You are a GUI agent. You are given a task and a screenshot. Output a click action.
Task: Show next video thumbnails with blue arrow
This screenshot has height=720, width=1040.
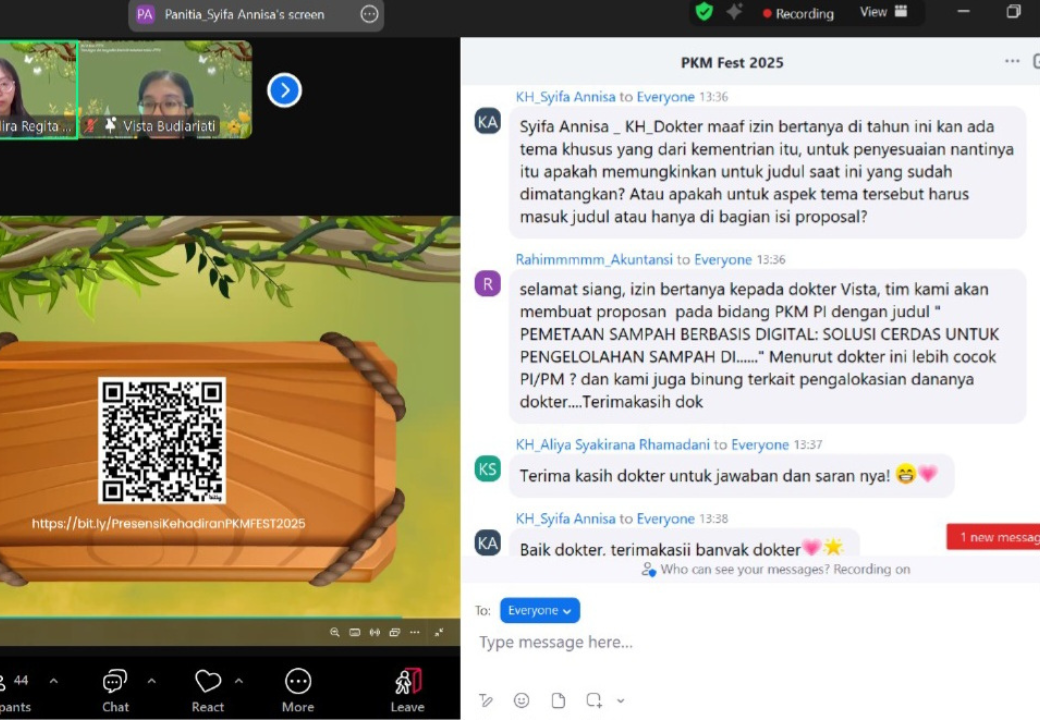[285, 90]
